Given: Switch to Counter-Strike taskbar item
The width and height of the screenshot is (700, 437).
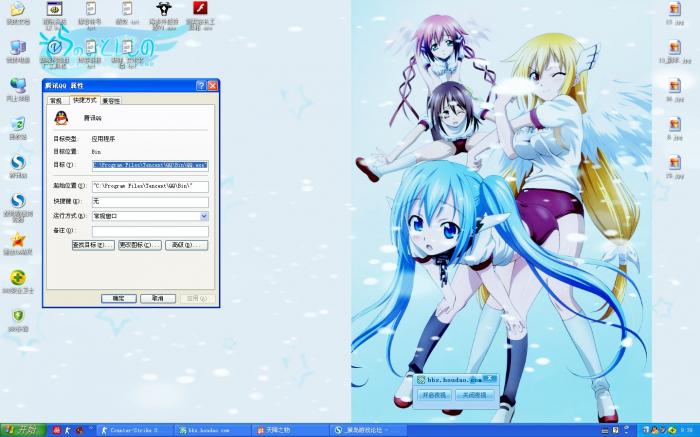Looking at the screenshot, I should tap(134, 430).
